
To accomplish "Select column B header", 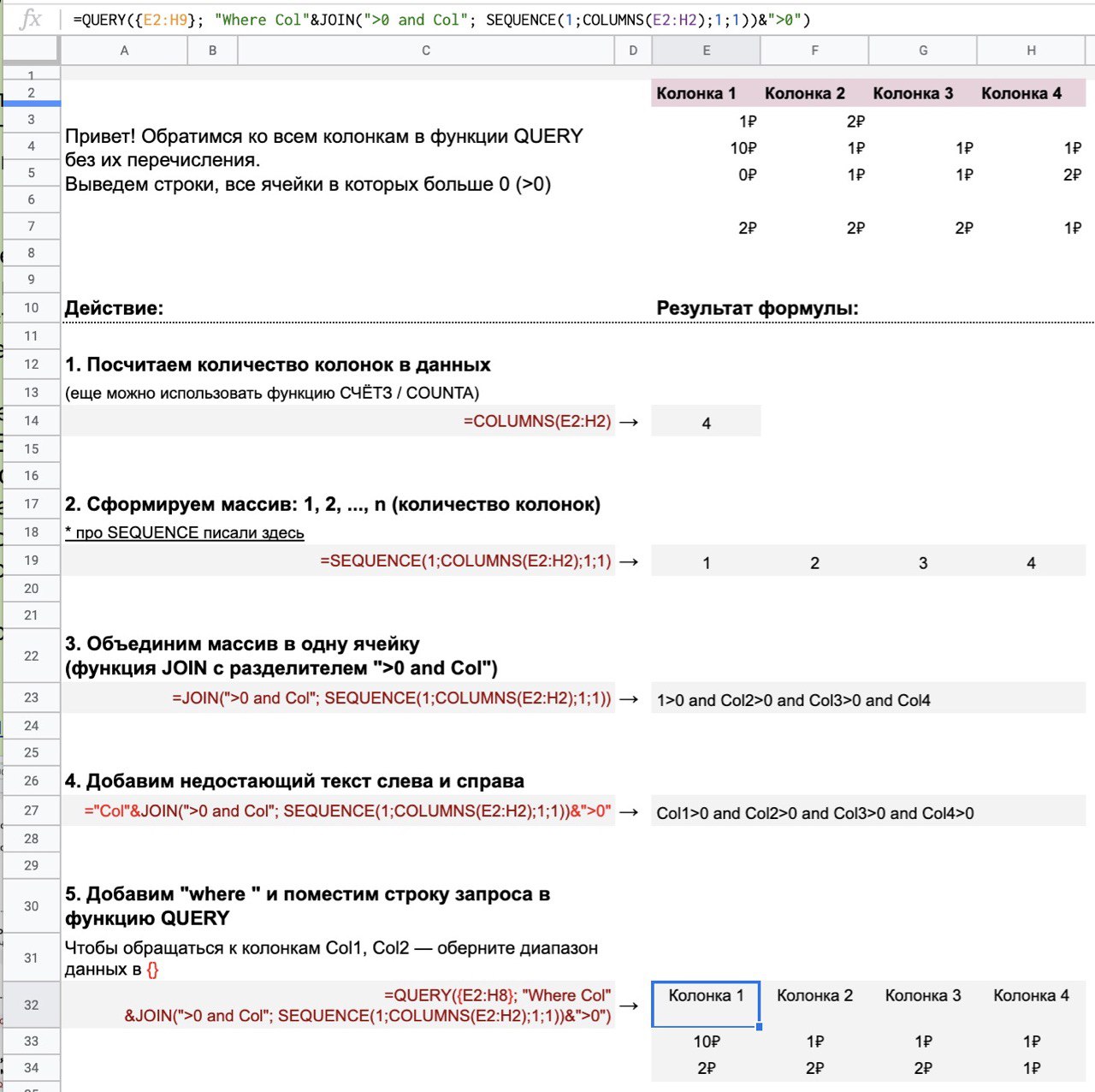I will click(x=212, y=50).
